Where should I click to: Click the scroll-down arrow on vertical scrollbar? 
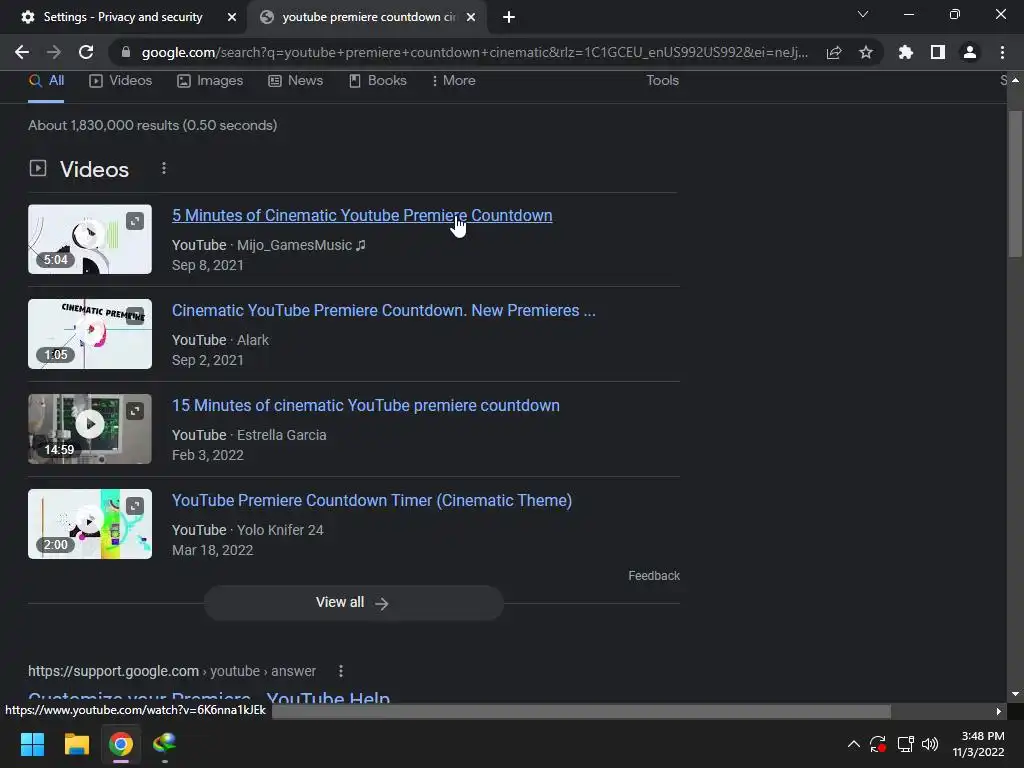(x=1015, y=694)
